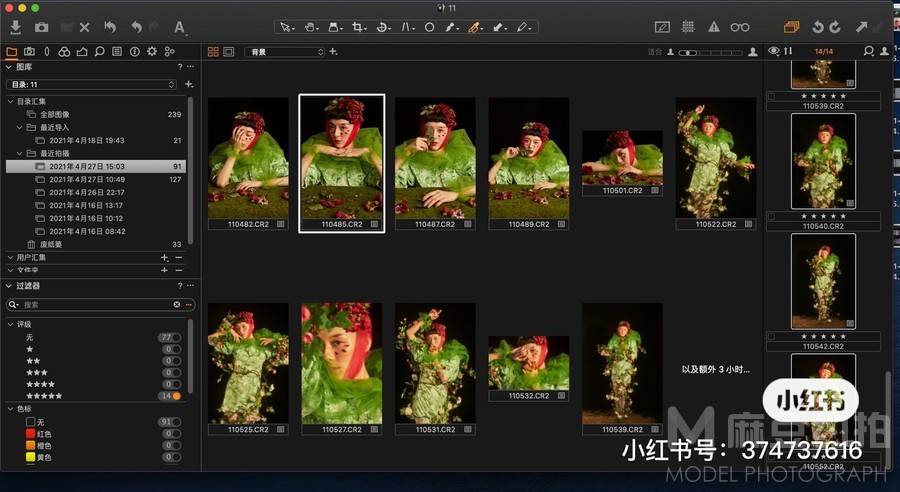Switch to single image viewer mode

228,52
